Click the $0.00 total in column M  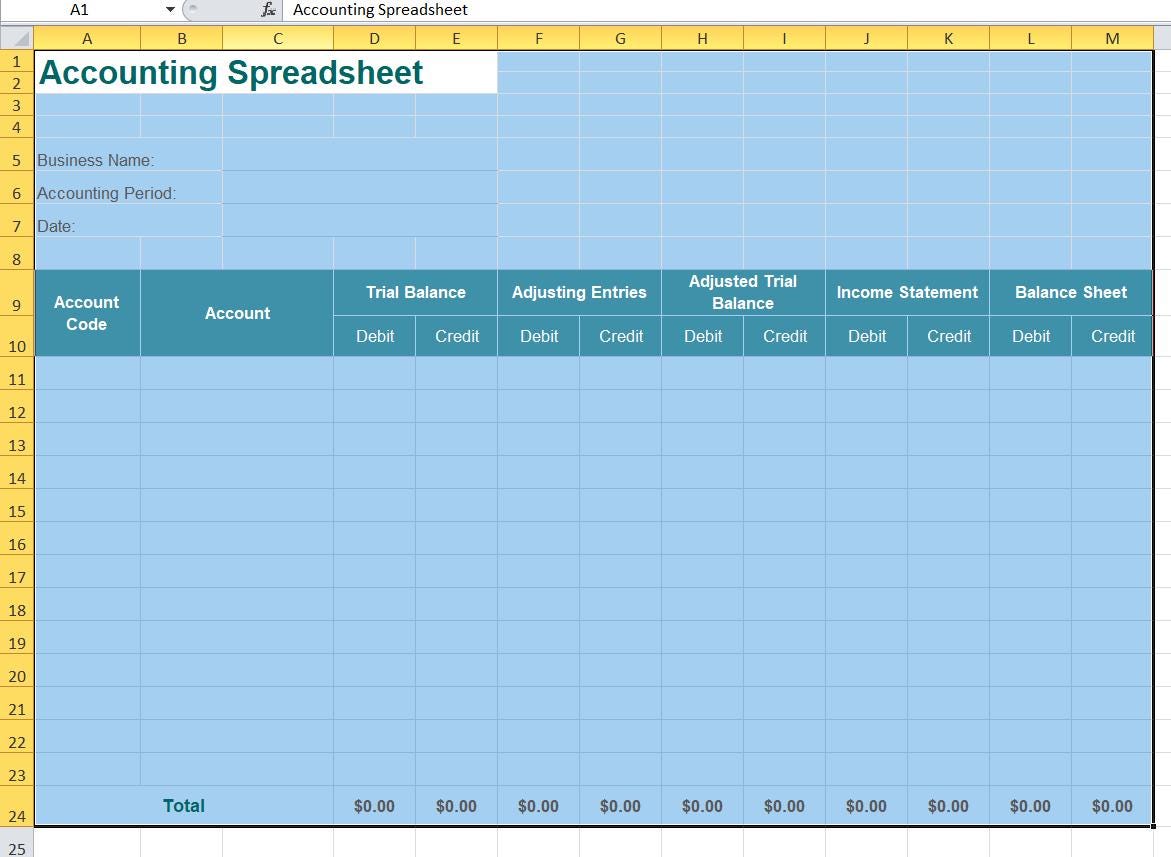click(1112, 806)
